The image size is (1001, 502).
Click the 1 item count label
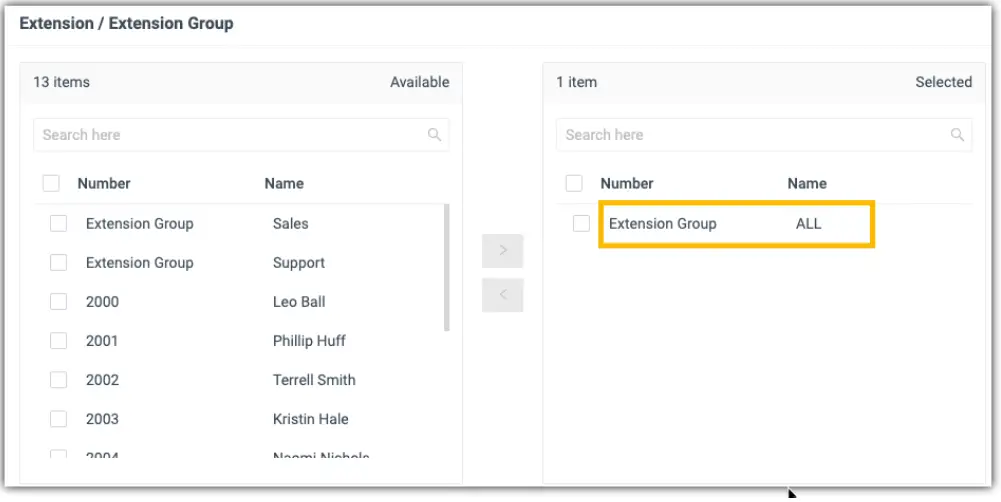[x=576, y=82]
